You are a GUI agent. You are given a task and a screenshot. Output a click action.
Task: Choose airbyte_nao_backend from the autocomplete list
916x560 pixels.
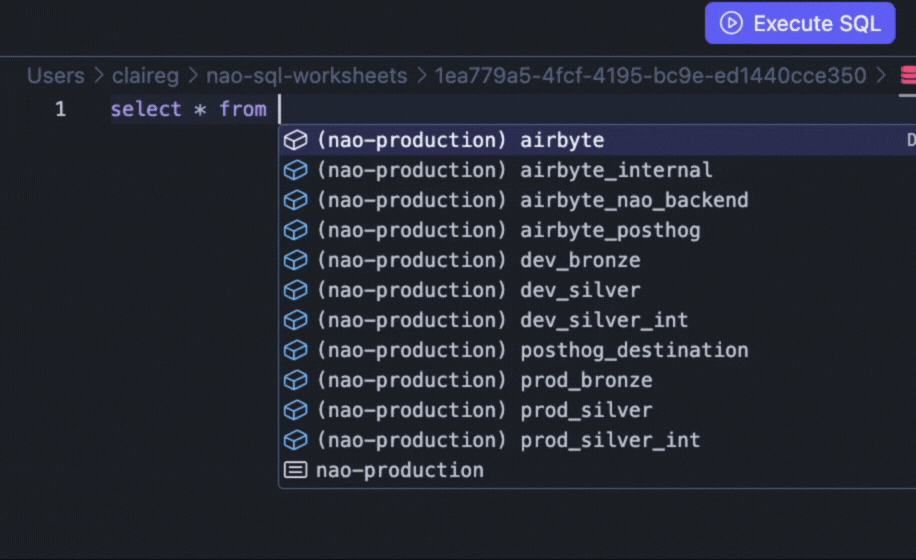[634, 200]
